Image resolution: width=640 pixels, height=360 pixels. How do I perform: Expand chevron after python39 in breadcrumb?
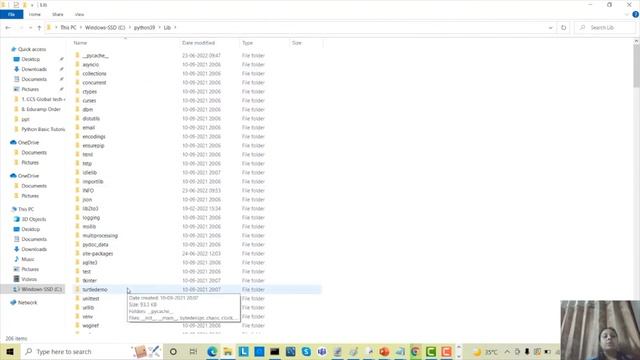click(159, 27)
